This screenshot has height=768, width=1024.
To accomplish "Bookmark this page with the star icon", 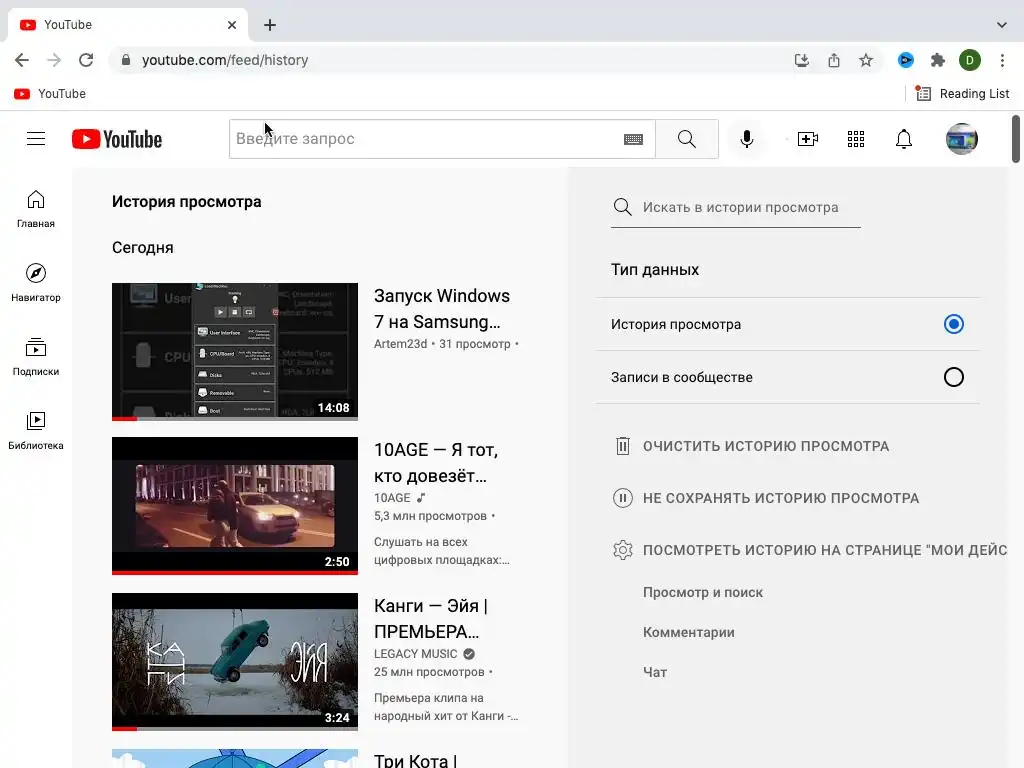I will click(866, 60).
